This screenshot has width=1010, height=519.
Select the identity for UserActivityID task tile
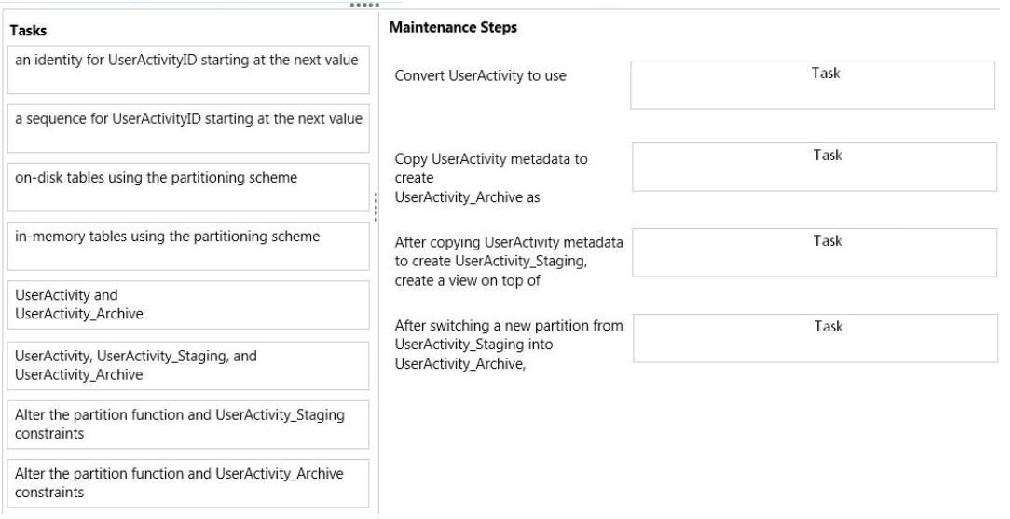click(188, 70)
